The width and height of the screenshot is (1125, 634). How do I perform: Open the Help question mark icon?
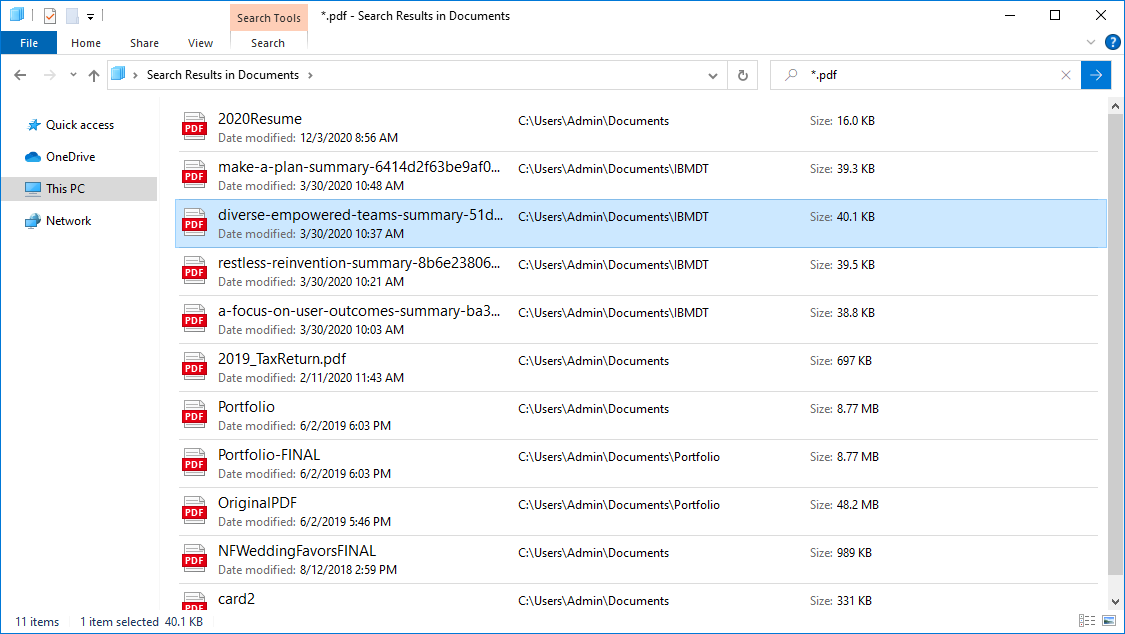pos(1112,43)
